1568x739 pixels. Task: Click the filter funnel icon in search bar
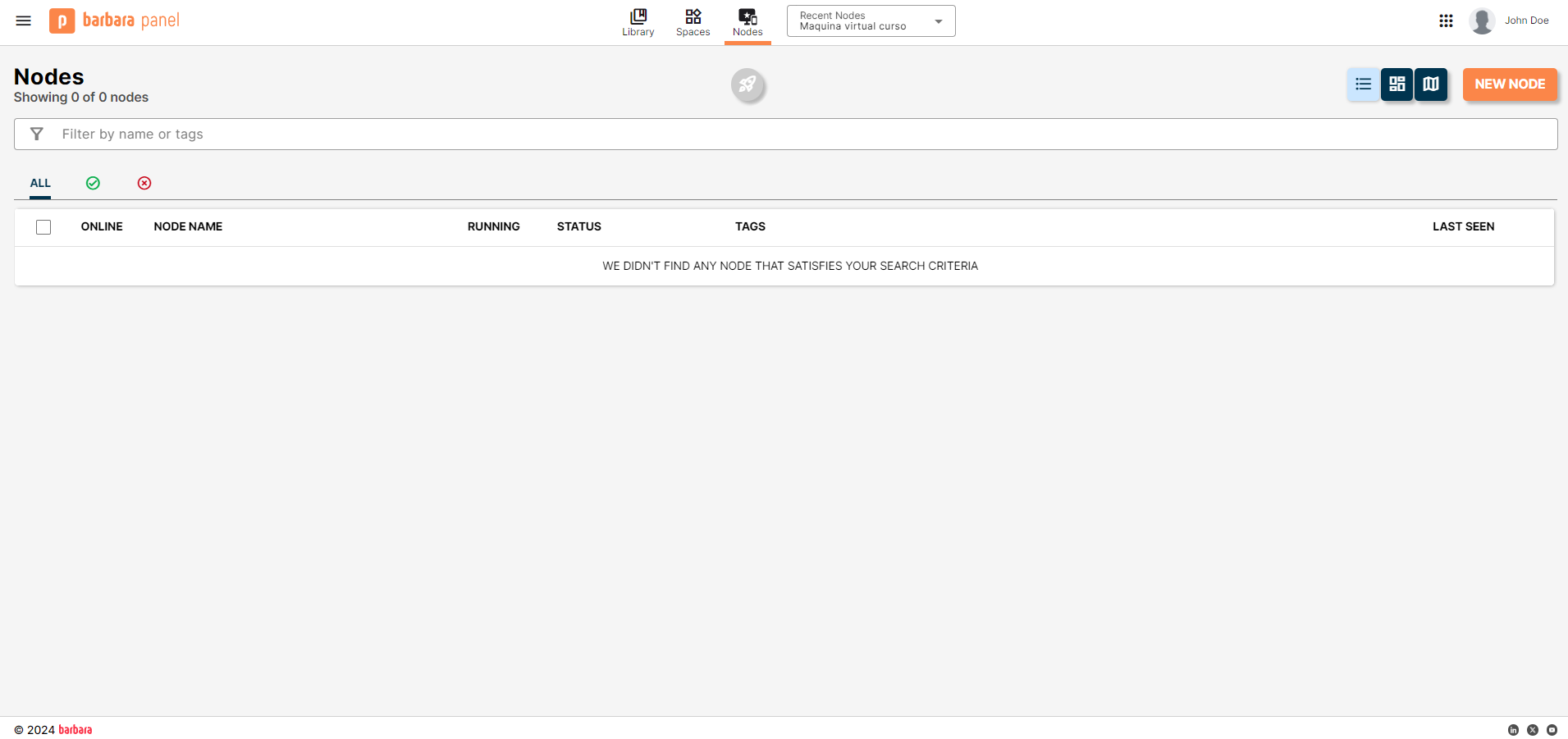(37, 134)
